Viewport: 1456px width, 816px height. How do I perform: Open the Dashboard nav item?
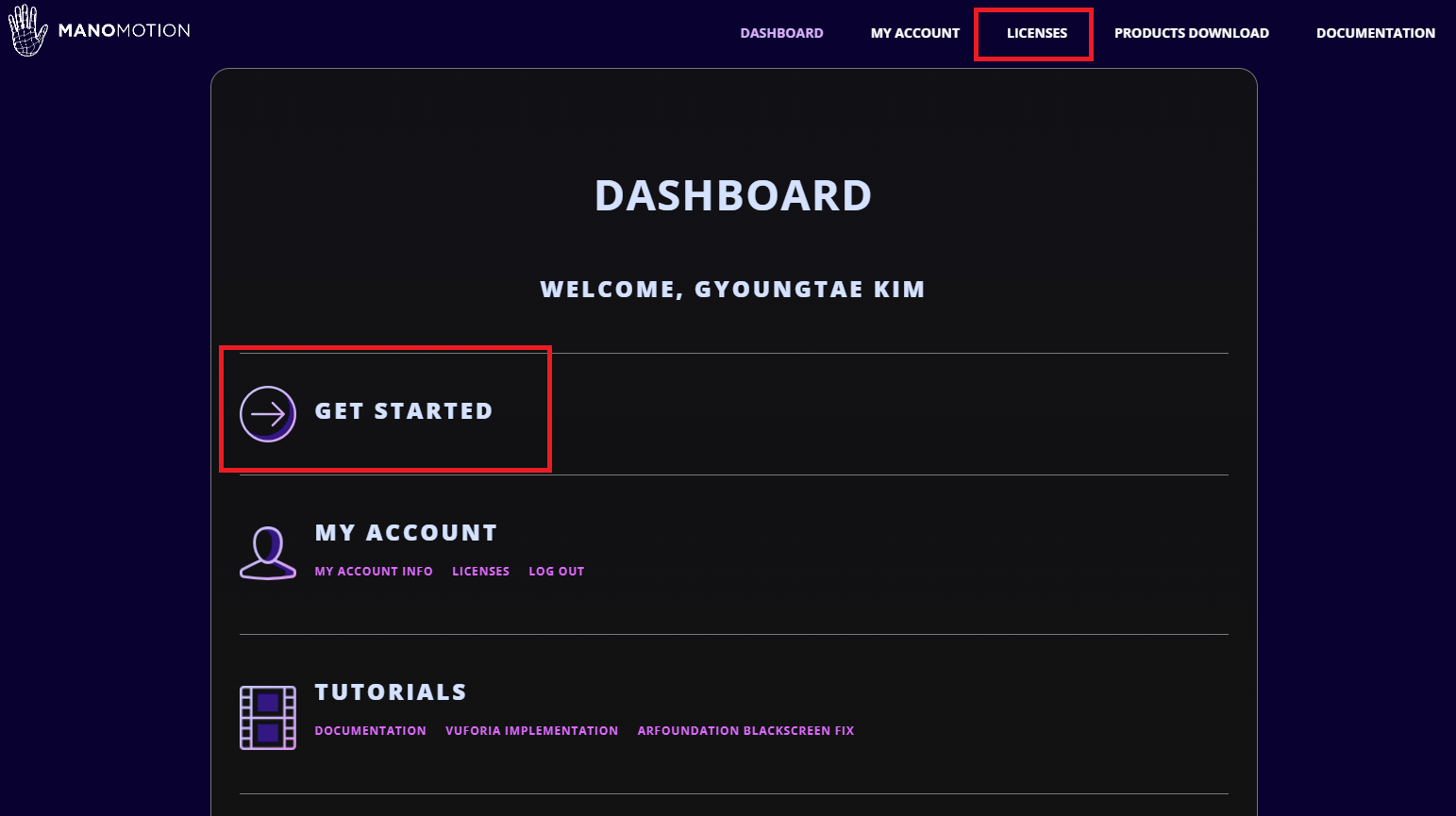[x=781, y=33]
